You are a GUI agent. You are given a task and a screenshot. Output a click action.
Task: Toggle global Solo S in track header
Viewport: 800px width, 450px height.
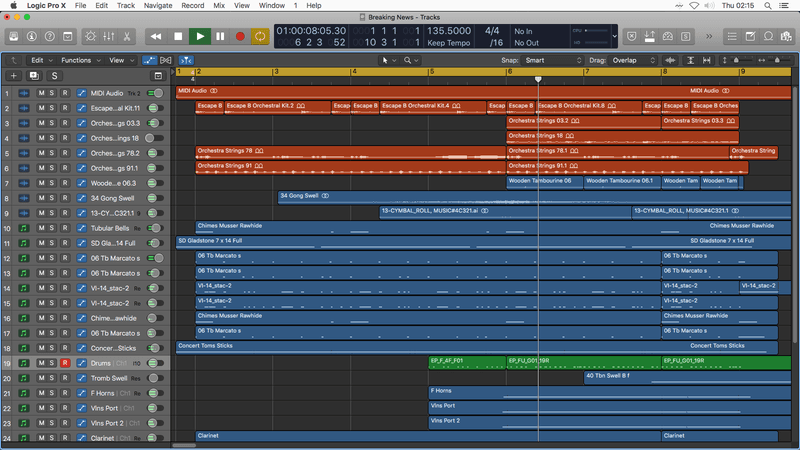[54, 76]
